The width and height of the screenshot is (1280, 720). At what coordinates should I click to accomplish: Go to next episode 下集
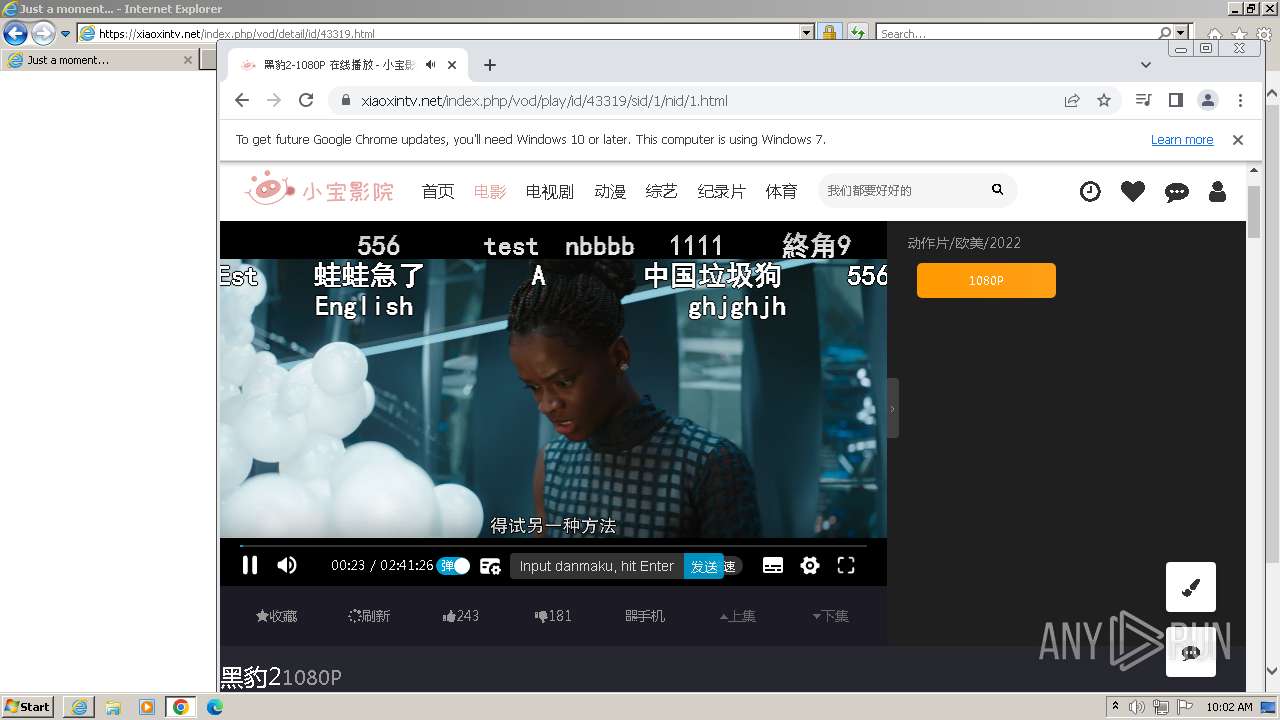point(830,616)
